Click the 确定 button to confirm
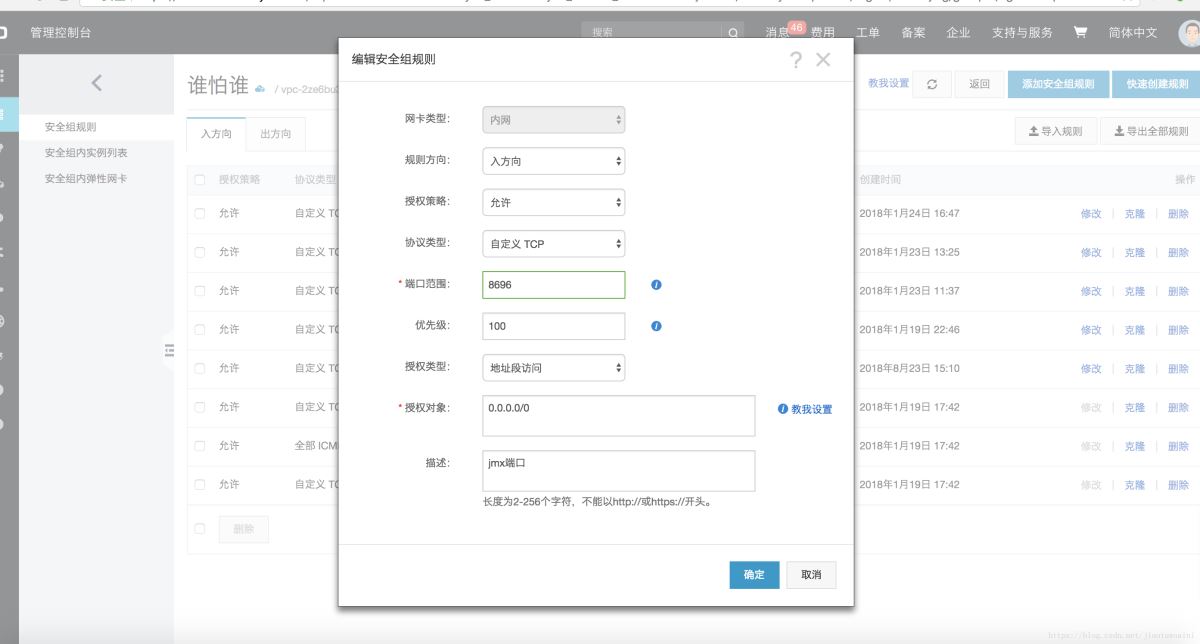 click(x=754, y=574)
